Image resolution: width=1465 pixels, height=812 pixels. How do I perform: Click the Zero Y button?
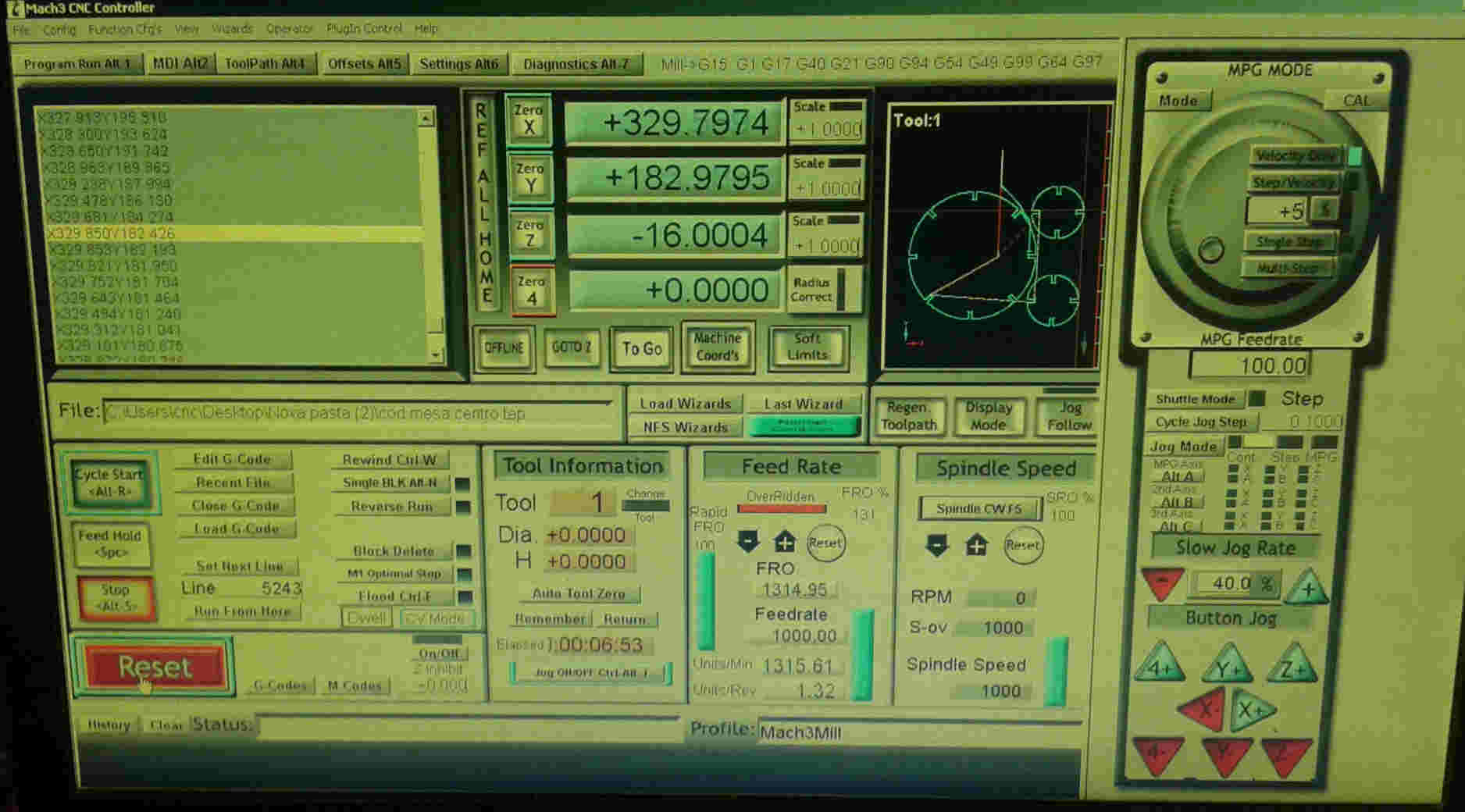(529, 177)
